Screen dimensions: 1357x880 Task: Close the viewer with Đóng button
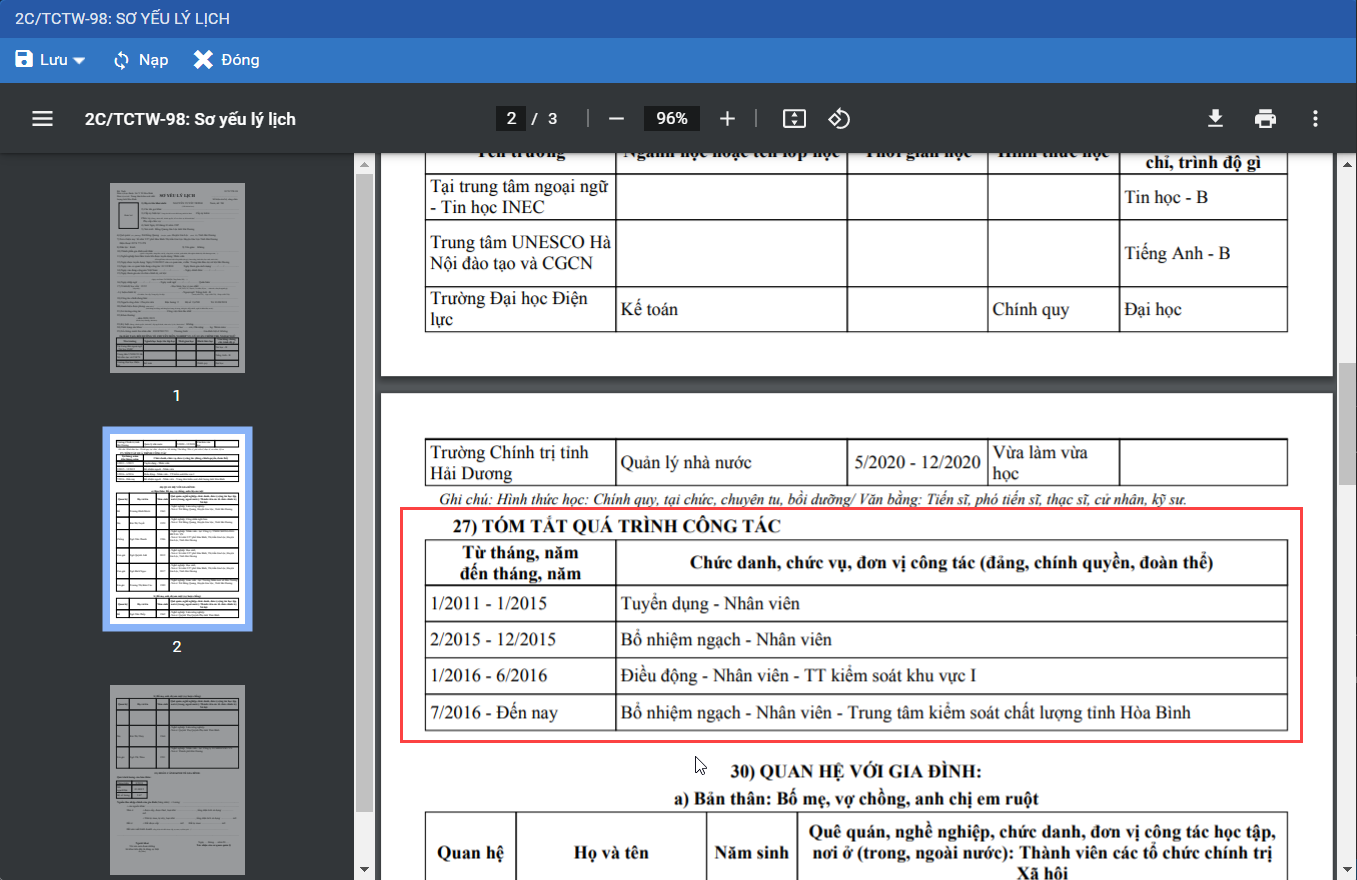click(x=227, y=60)
